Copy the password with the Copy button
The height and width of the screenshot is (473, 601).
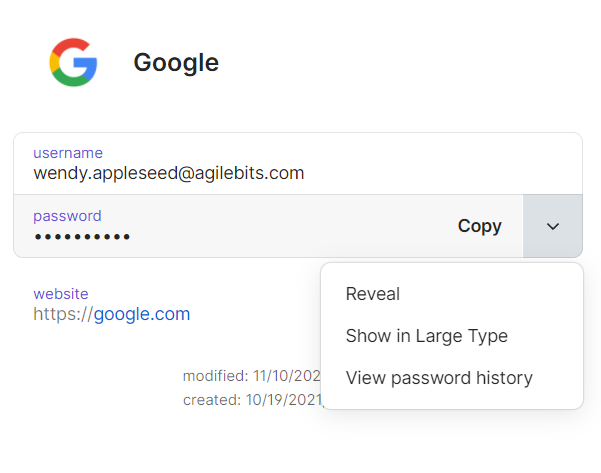click(479, 226)
